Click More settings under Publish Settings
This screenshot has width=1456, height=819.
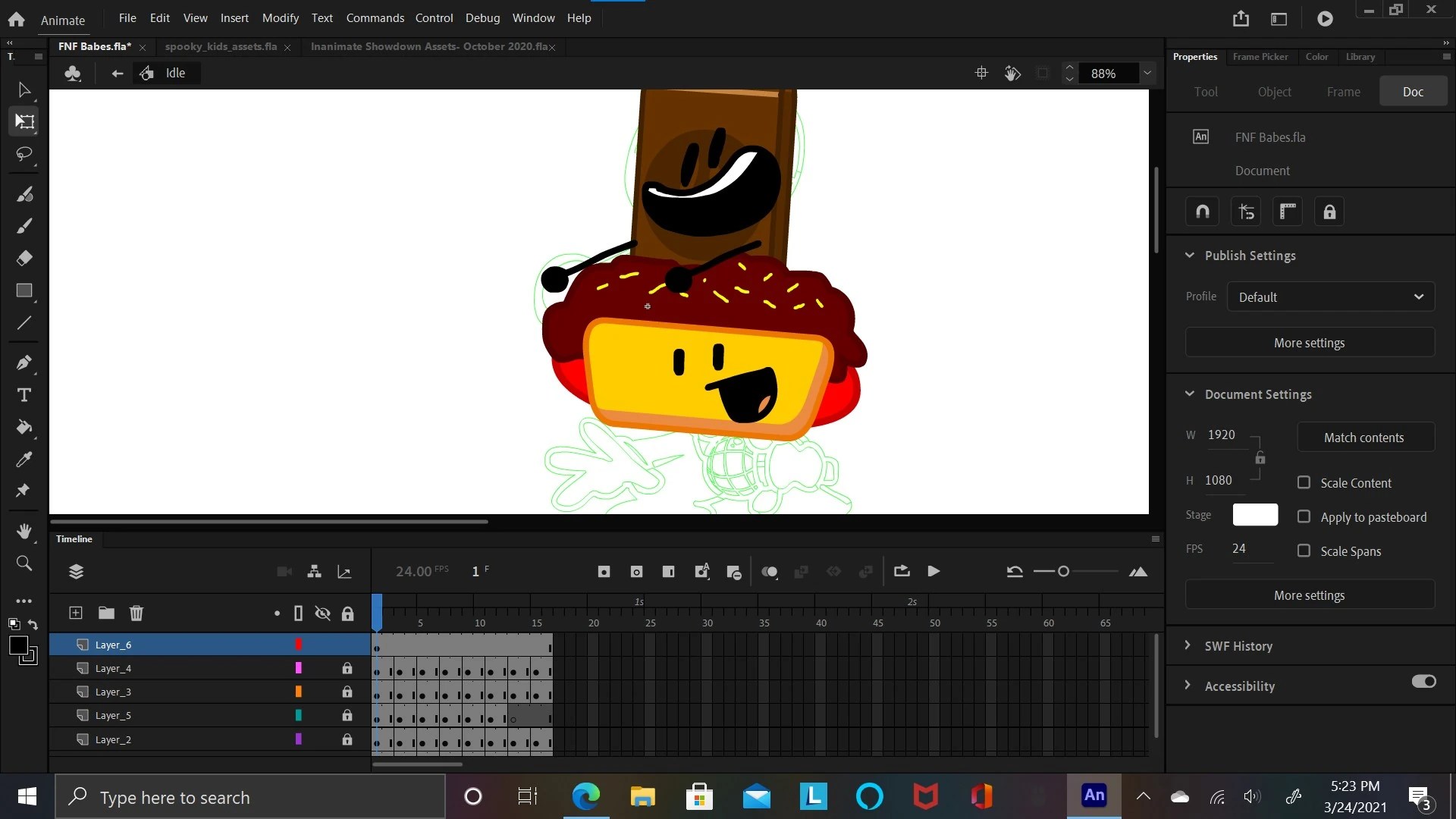click(x=1310, y=343)
